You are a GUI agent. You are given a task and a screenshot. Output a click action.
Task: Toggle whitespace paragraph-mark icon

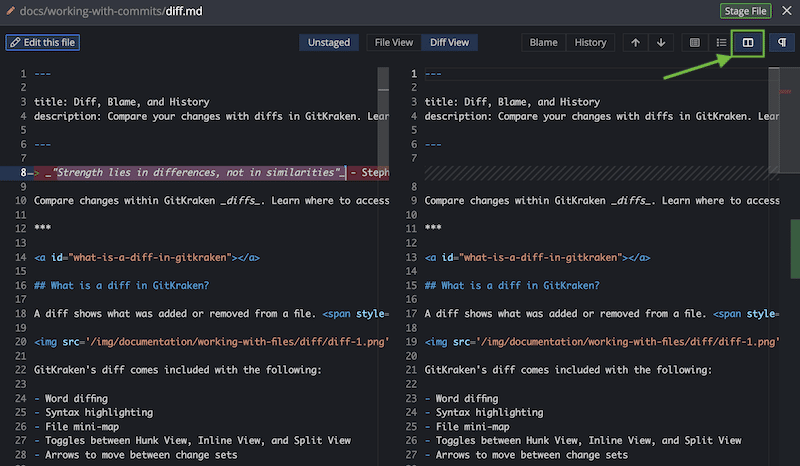pos(781,42)
